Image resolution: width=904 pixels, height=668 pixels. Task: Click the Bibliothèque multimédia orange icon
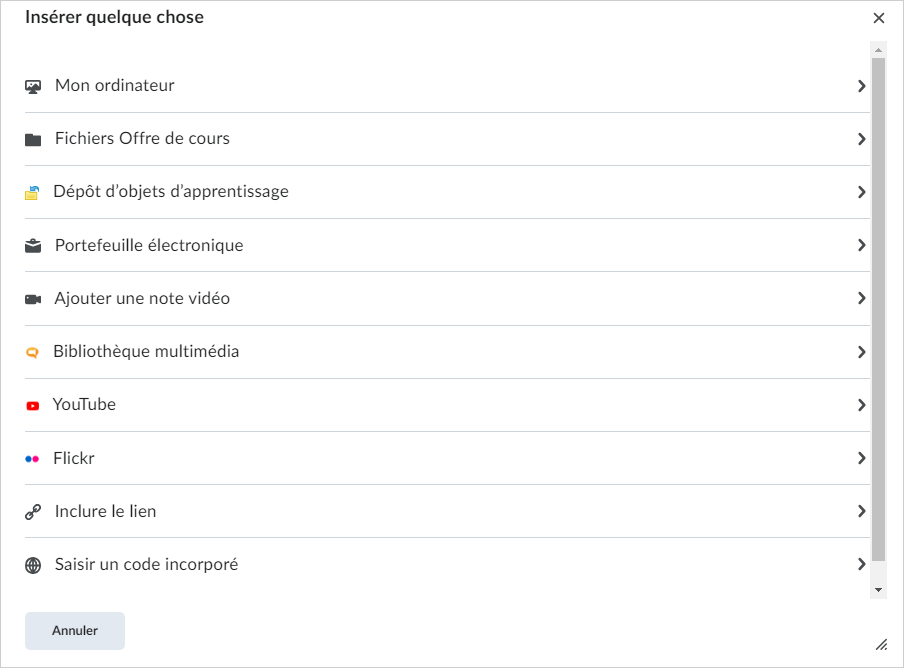pyautogui.click(x=32, y=352)
